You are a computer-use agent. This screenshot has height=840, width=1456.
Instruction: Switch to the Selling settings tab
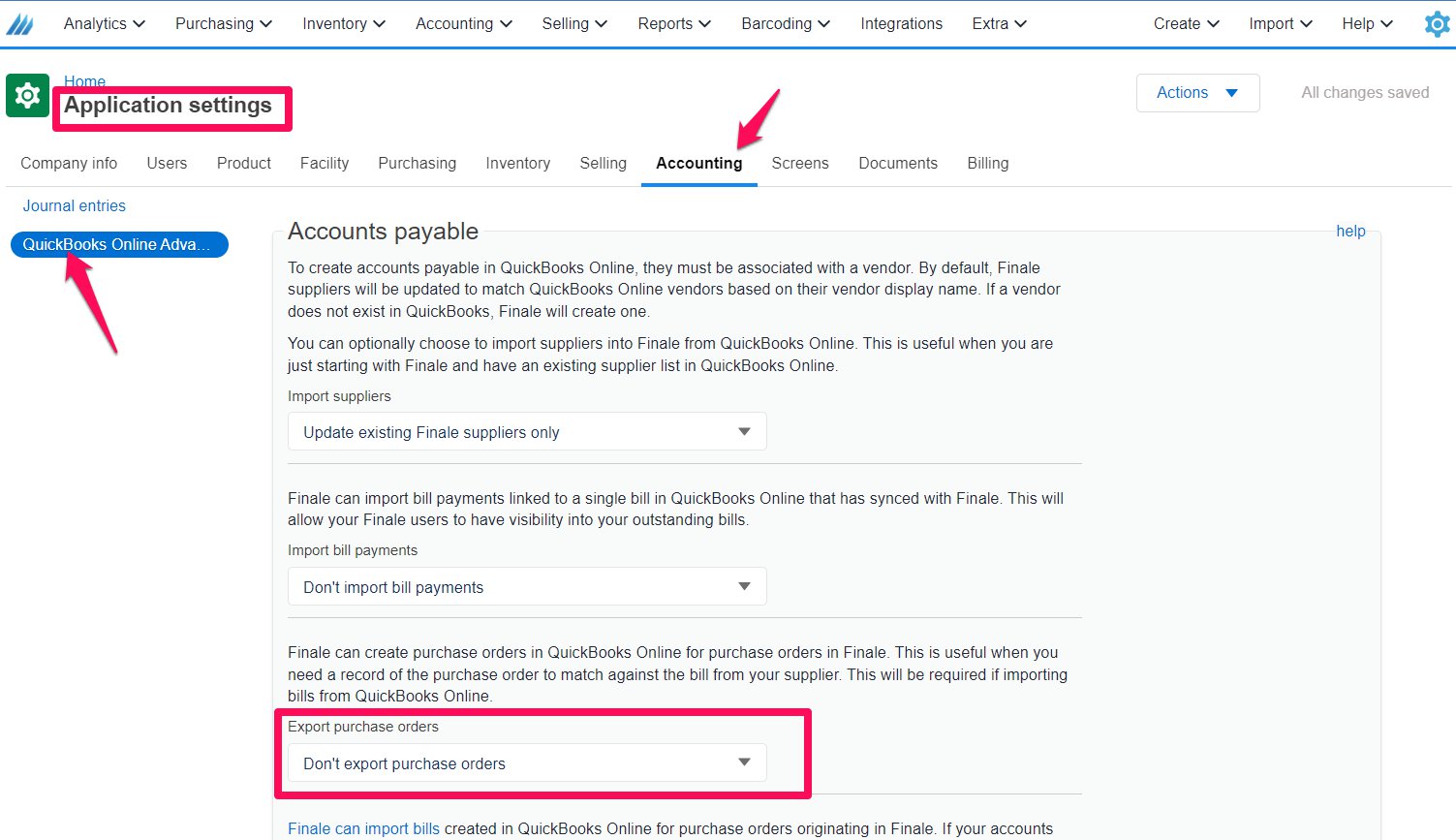tap(604, 163)
